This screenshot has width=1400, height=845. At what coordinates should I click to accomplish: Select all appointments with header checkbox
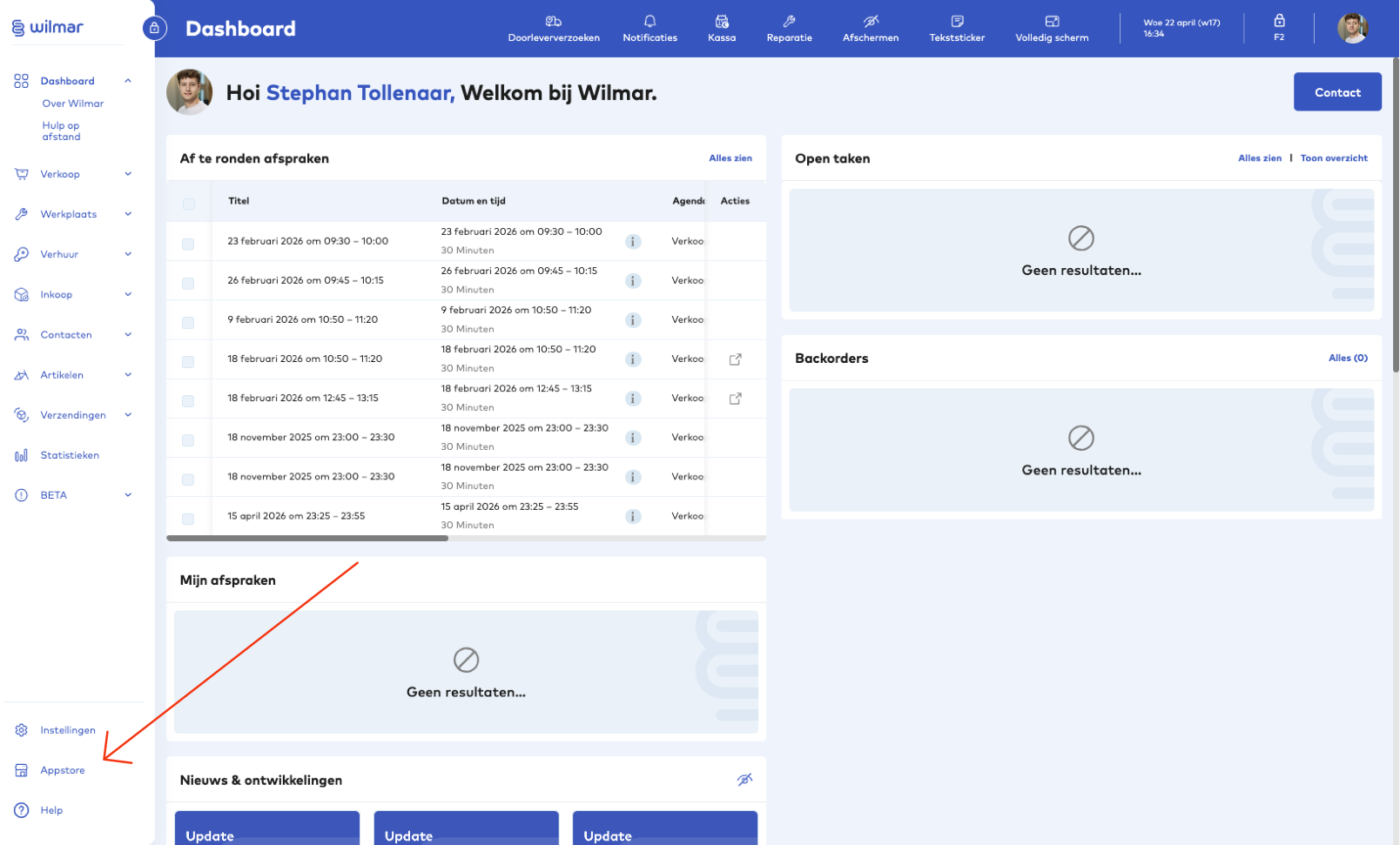188,204
